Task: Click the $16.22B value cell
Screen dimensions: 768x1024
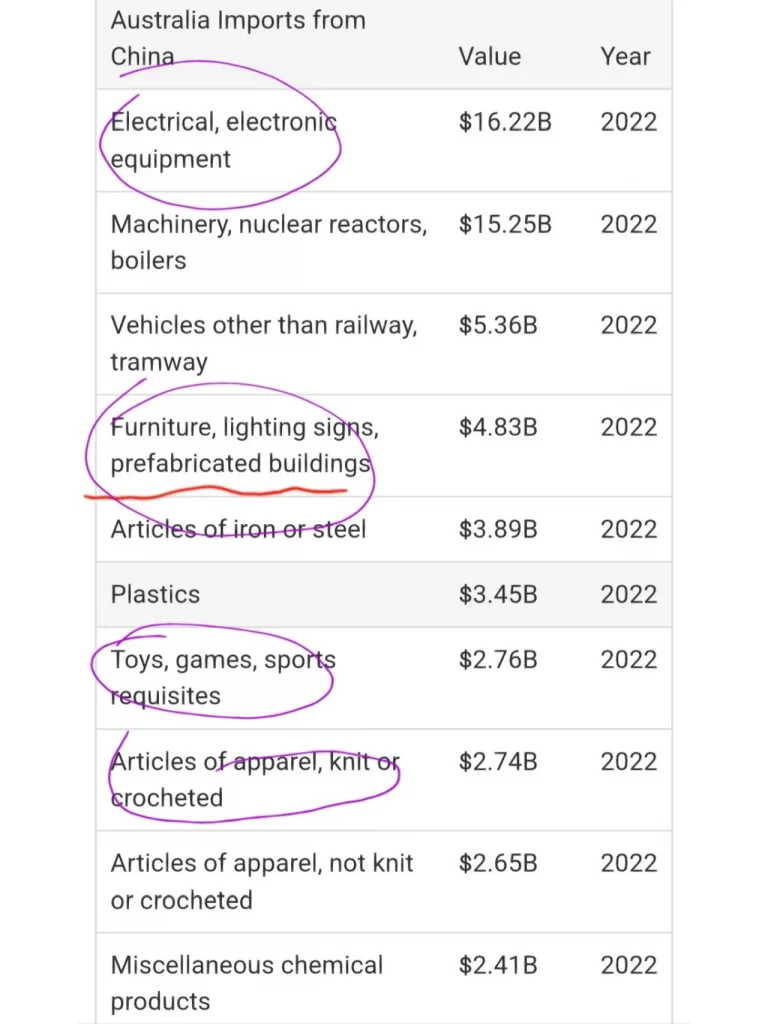Action: coord(505,122)
